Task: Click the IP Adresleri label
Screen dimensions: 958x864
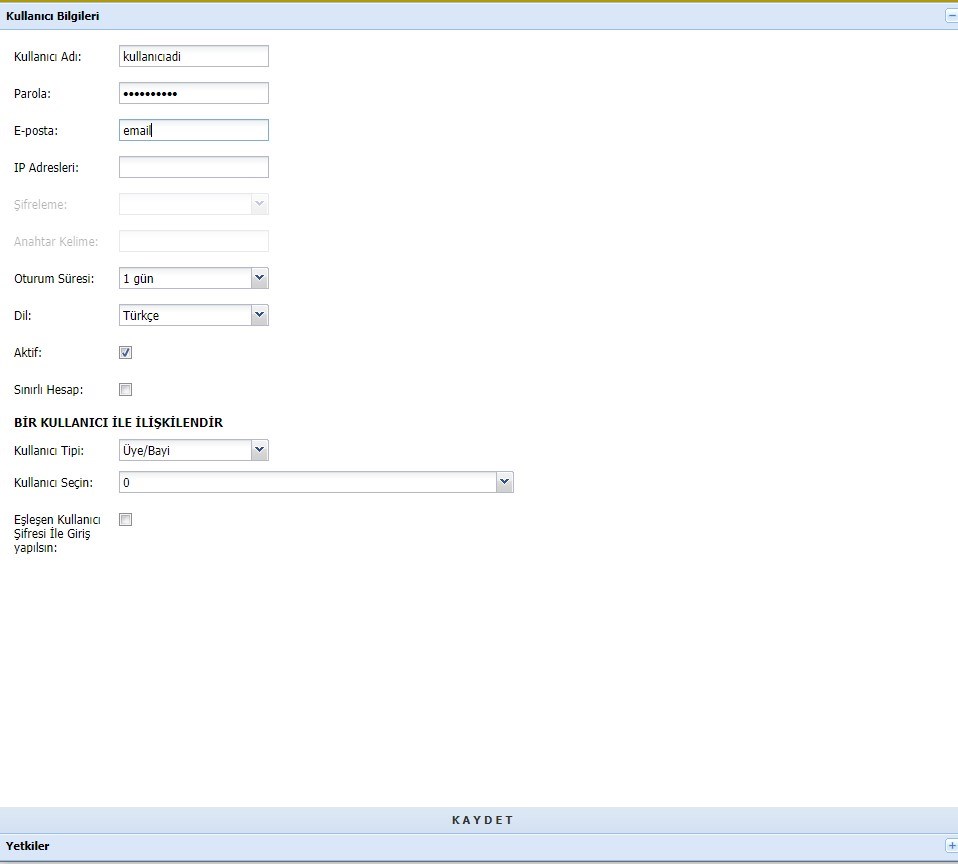Action: [46, 167]
